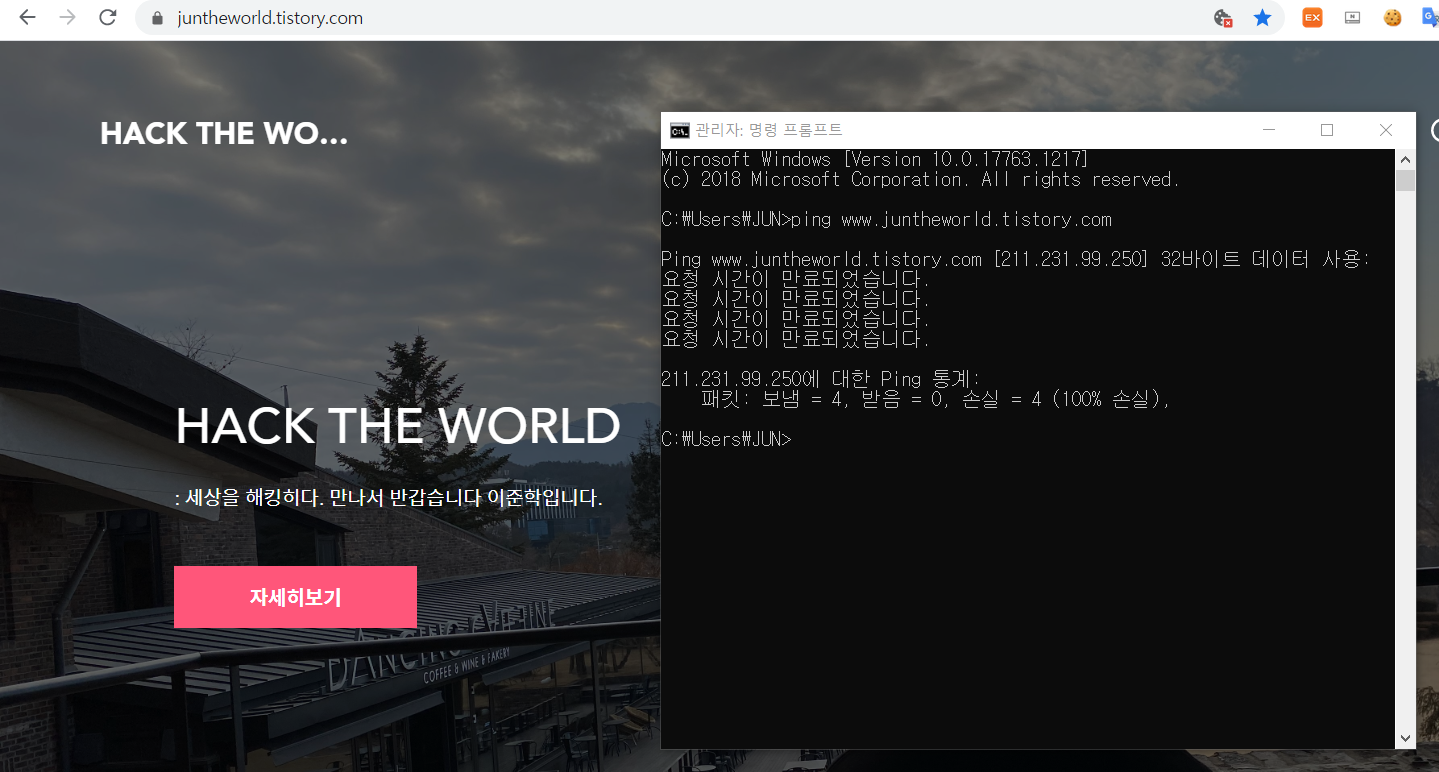Click the 자세히보기 button

[295, 597]
